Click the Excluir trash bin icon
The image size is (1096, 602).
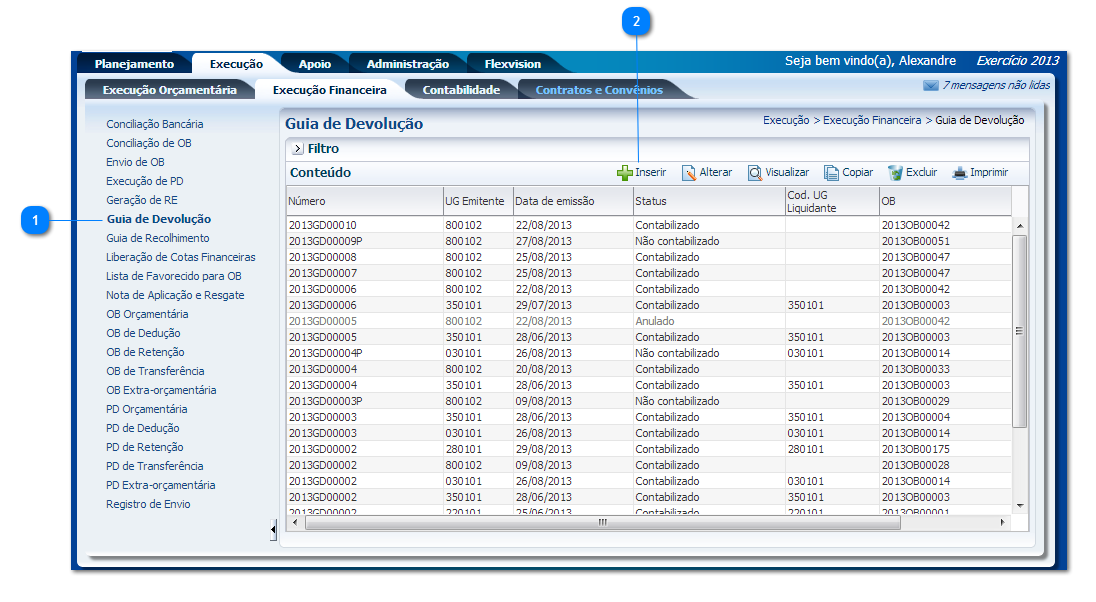(895, 173)
